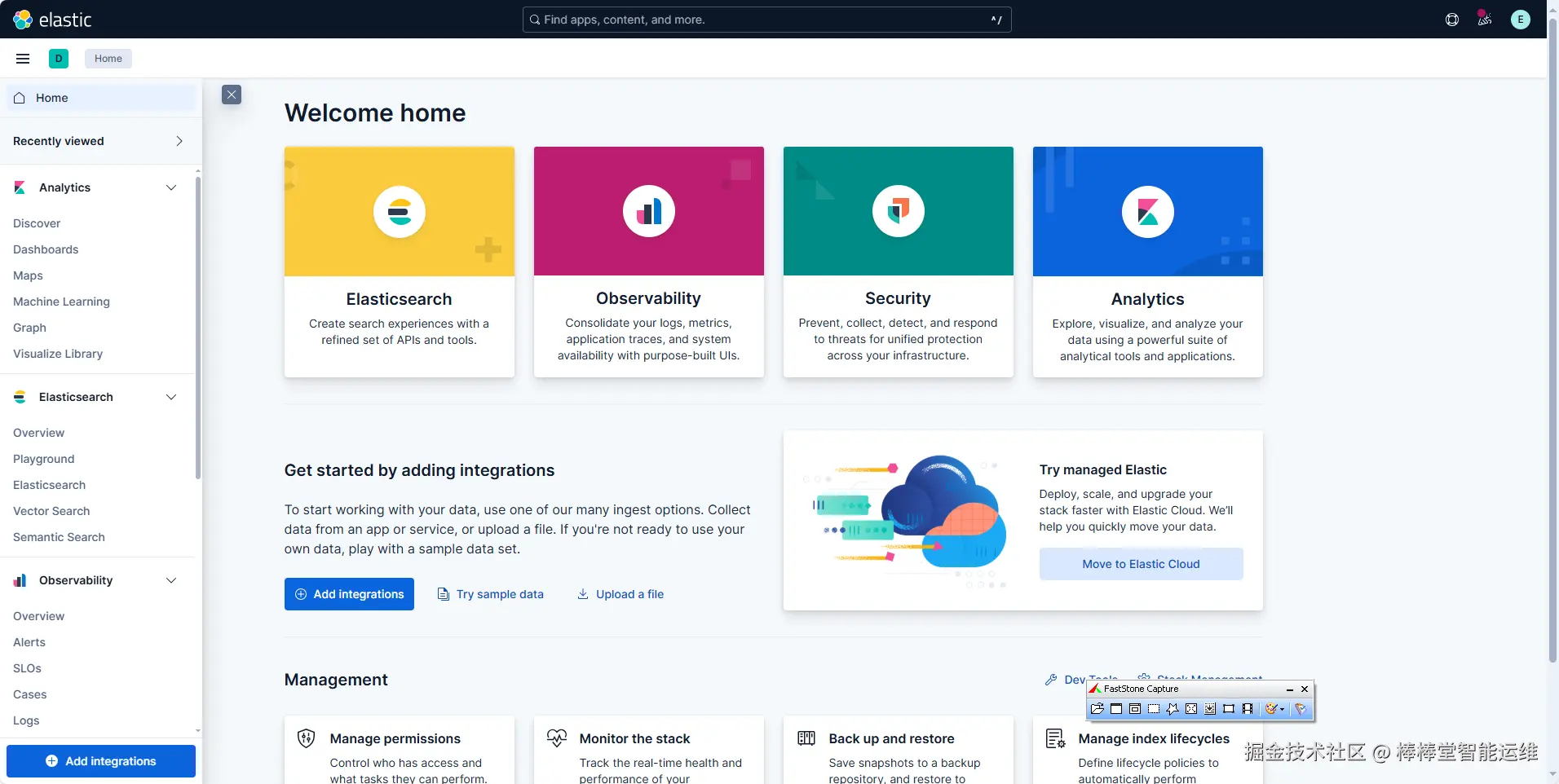Open the Help lifebuoy menu

1452,20
